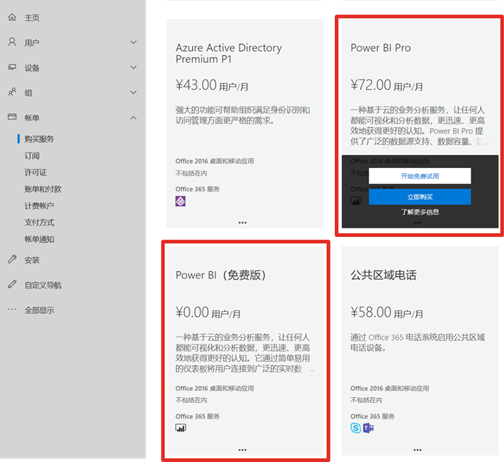
Task: Click 公共区域电话 card title
Action: coord(383,275)
